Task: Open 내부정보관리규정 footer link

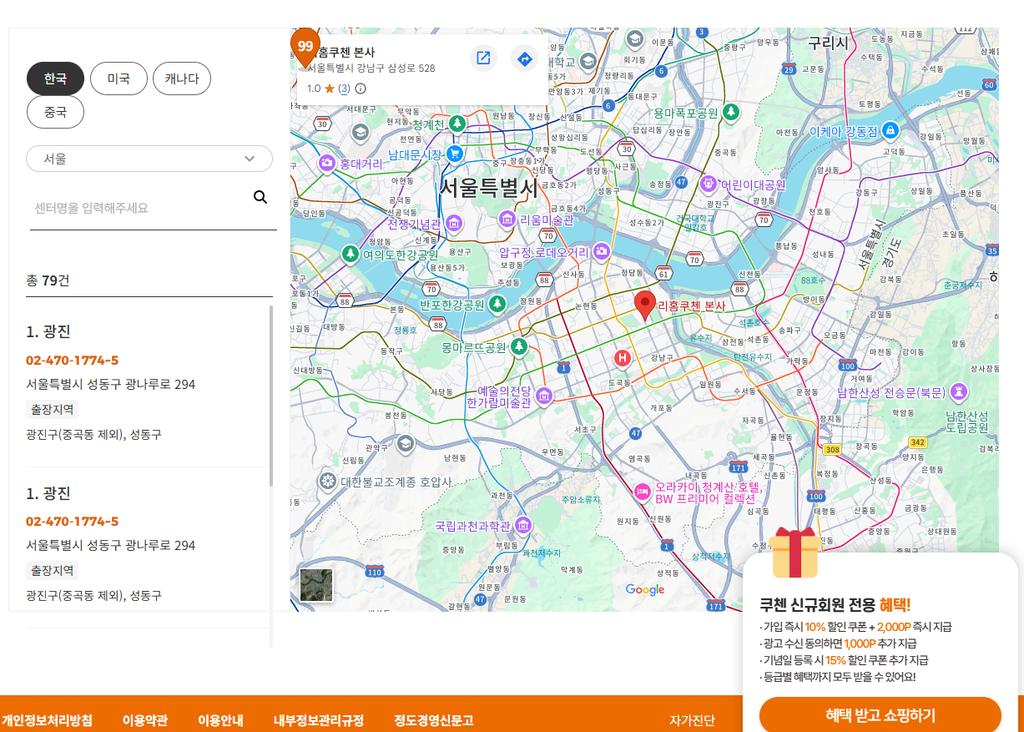Action: pos(319,720)
